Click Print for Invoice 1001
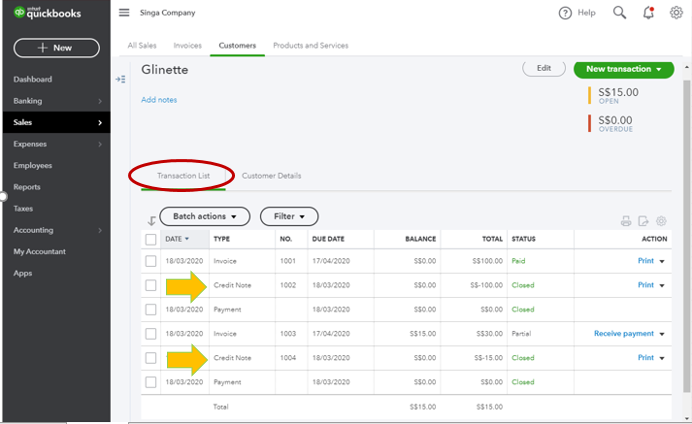Image resolution: width=692 pixels, height=424 pixels. [646, 261]
